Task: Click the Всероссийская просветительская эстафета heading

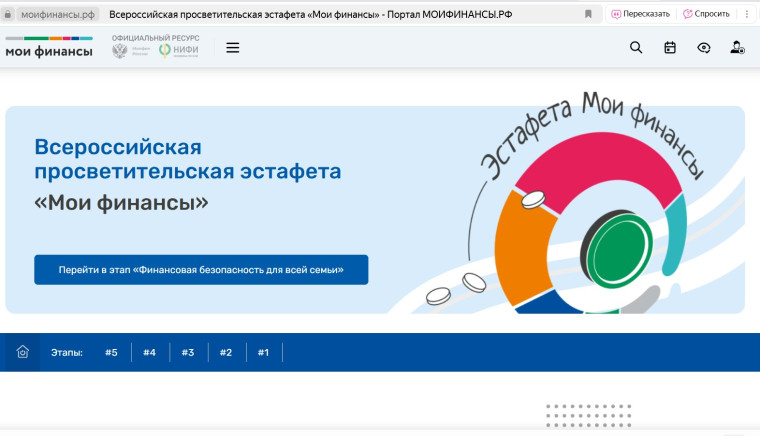Action: pos(188,159)
